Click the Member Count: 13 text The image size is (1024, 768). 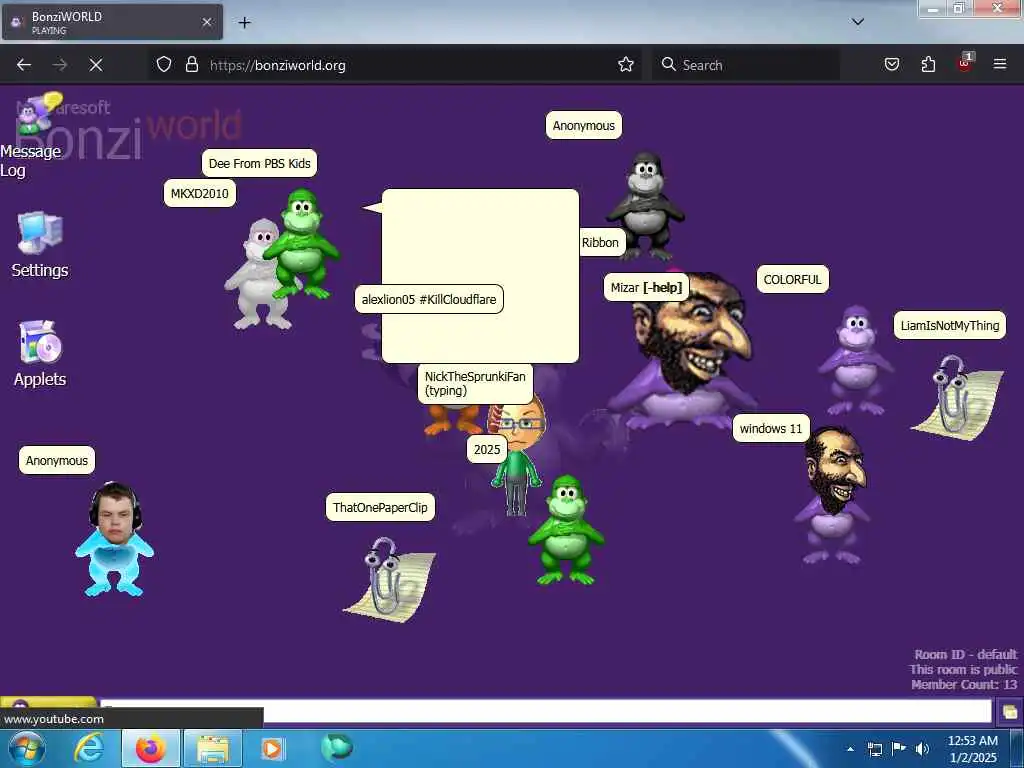point(964,684)
